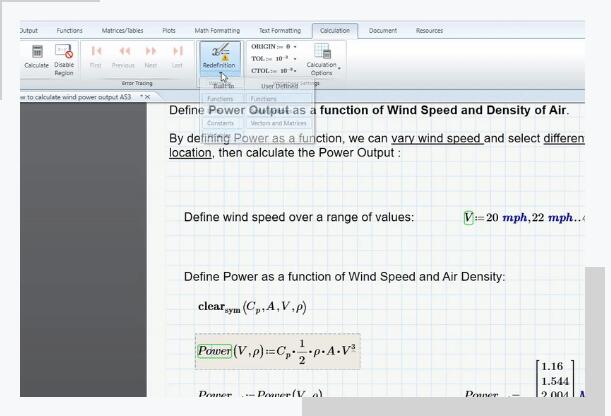Click the underlined word 'location'

point(190,153)
